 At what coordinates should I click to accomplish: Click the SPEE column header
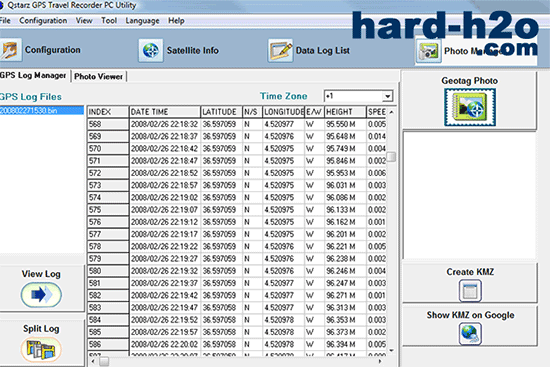(376, 112)
